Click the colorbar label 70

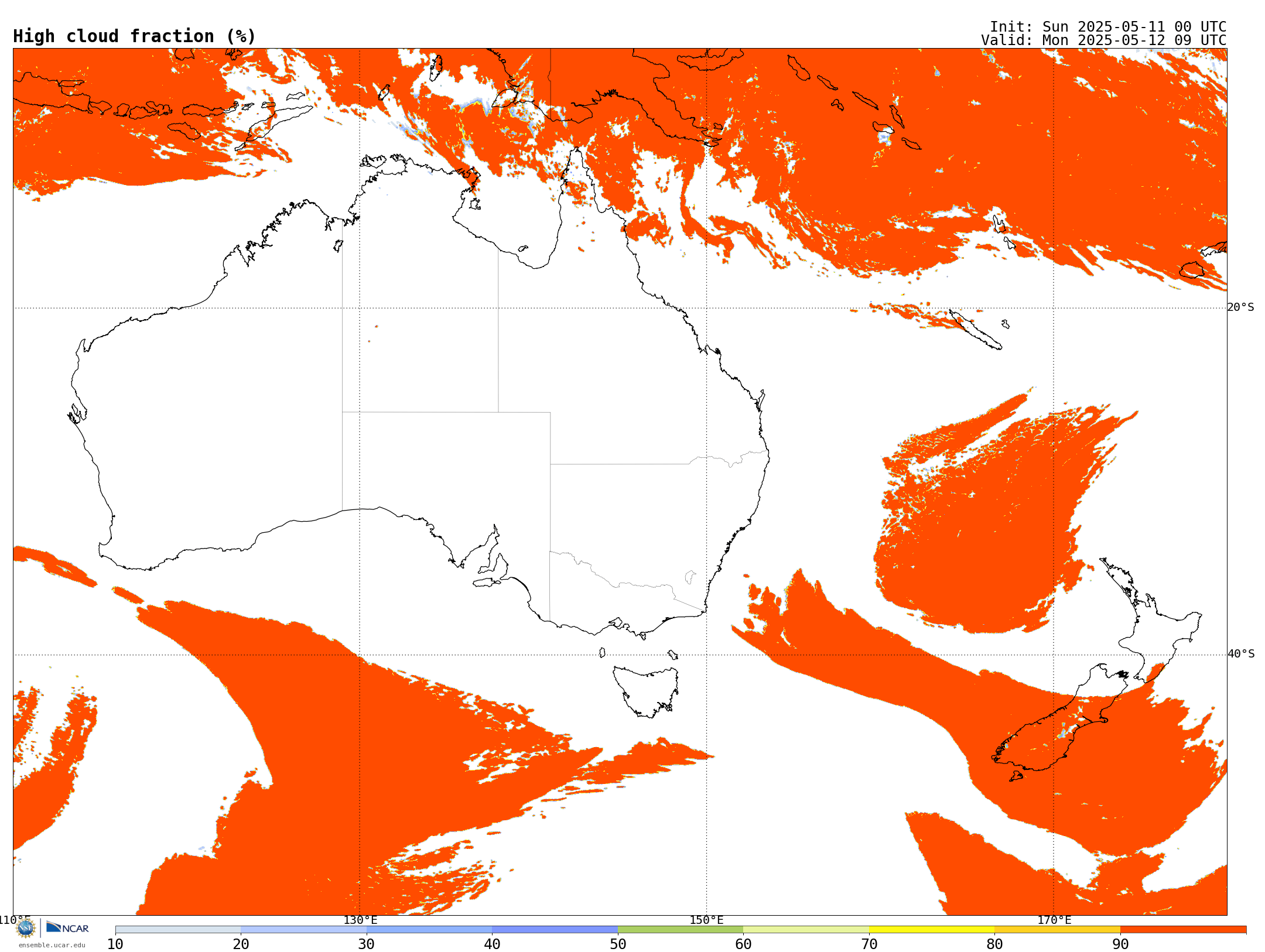869,944
